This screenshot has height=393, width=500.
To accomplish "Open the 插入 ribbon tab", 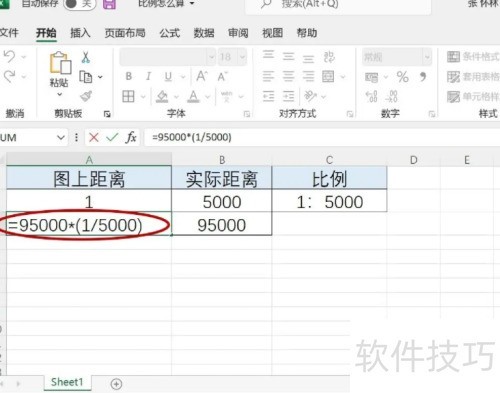I will pyautogui.click(x=80, y=33).
